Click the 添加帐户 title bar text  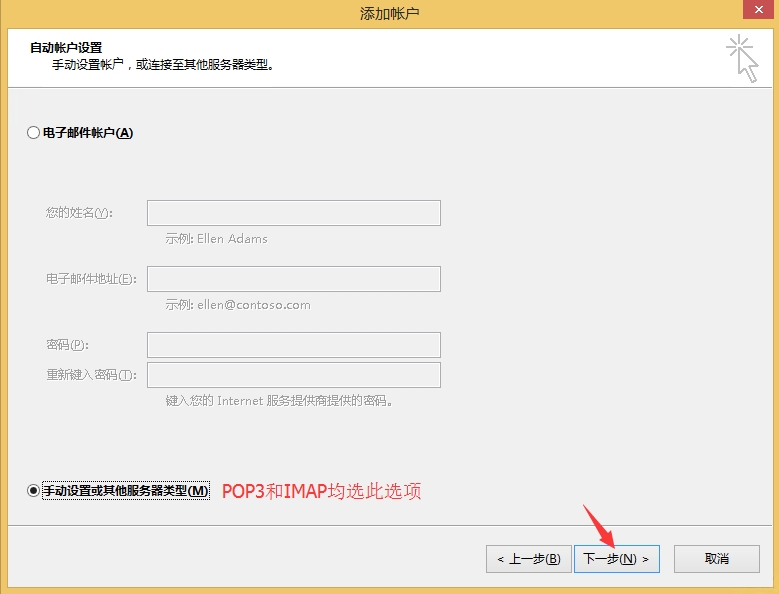(x=390, y=13)
